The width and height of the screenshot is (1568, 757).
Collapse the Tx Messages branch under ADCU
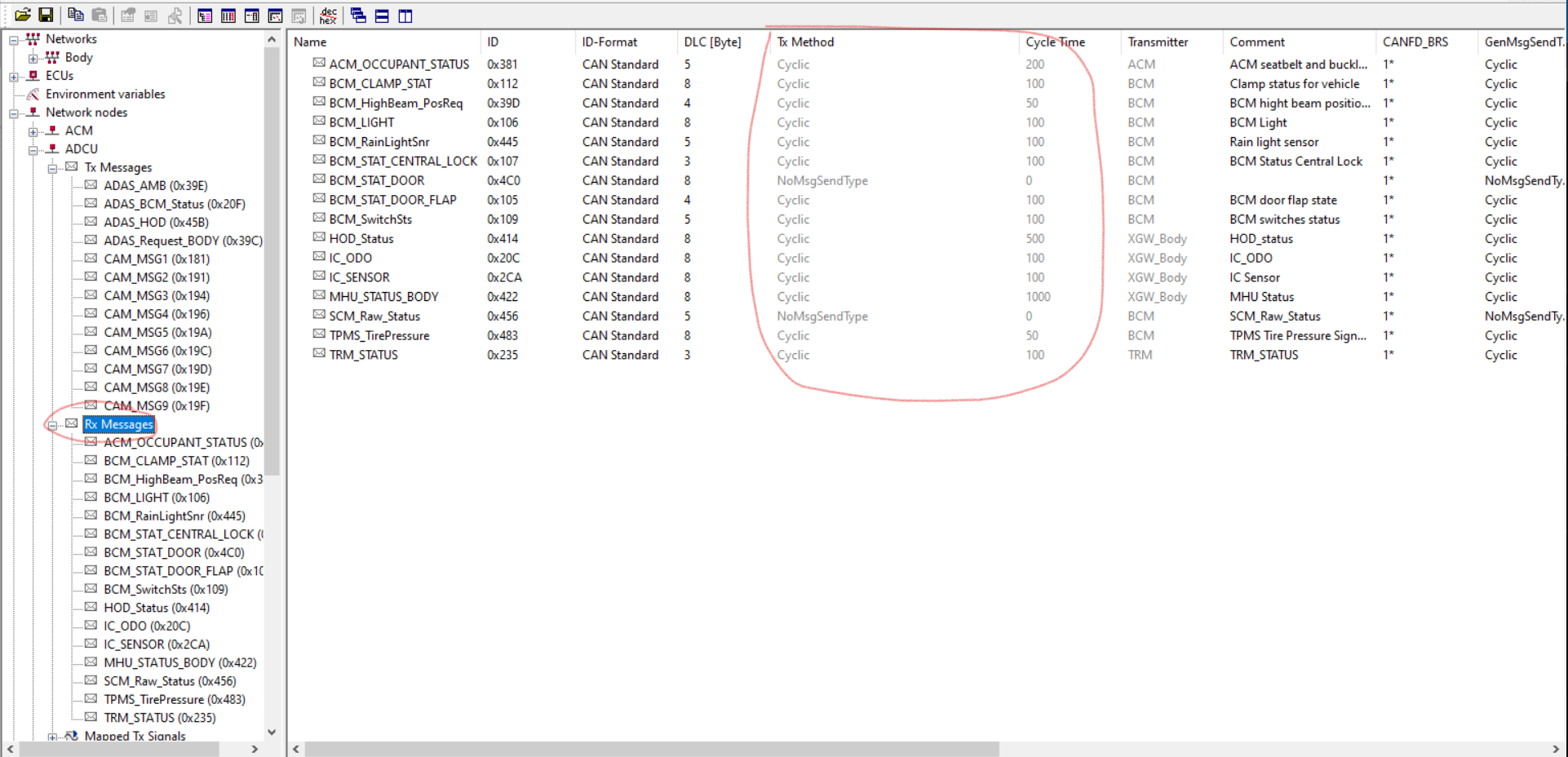(x=51, y=166)
